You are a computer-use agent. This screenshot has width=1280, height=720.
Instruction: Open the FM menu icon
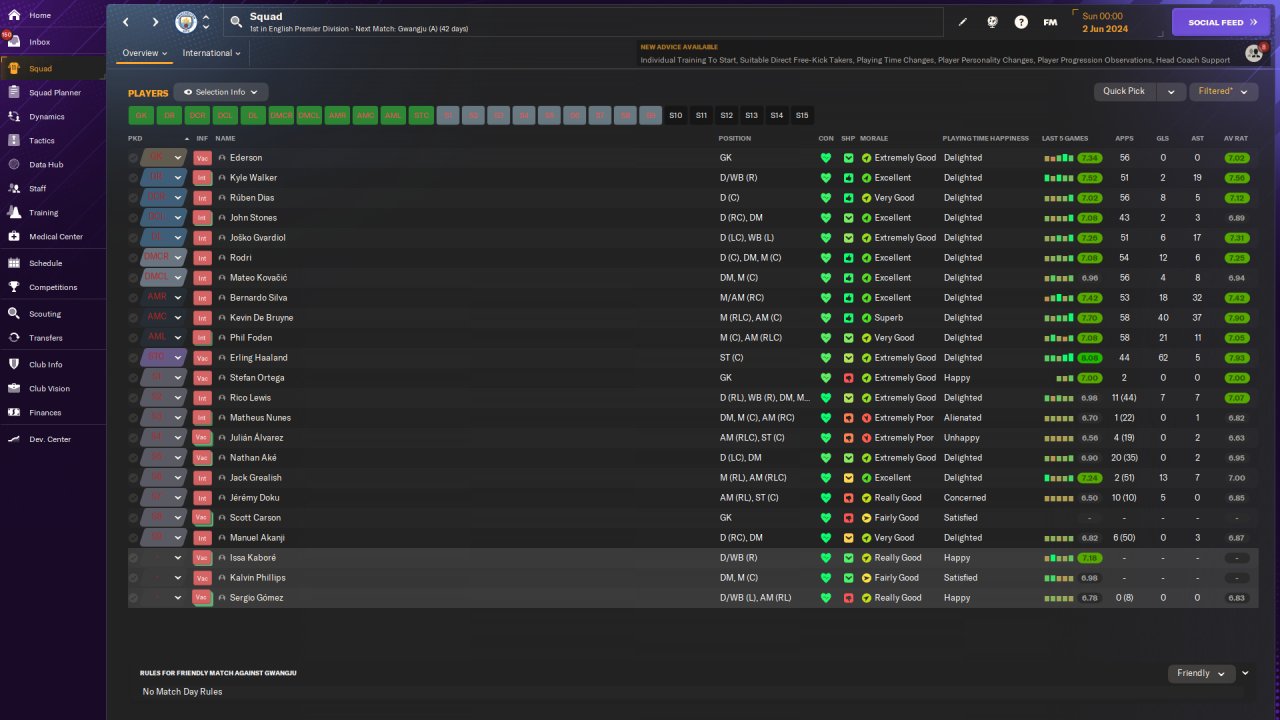click(1050, 22)
